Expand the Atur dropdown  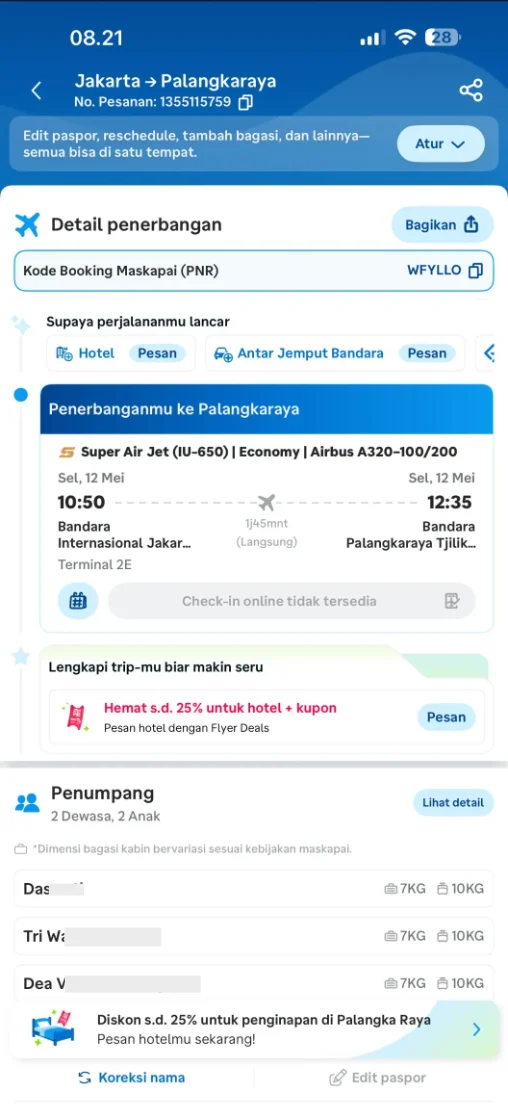click(x=440, y=144)
